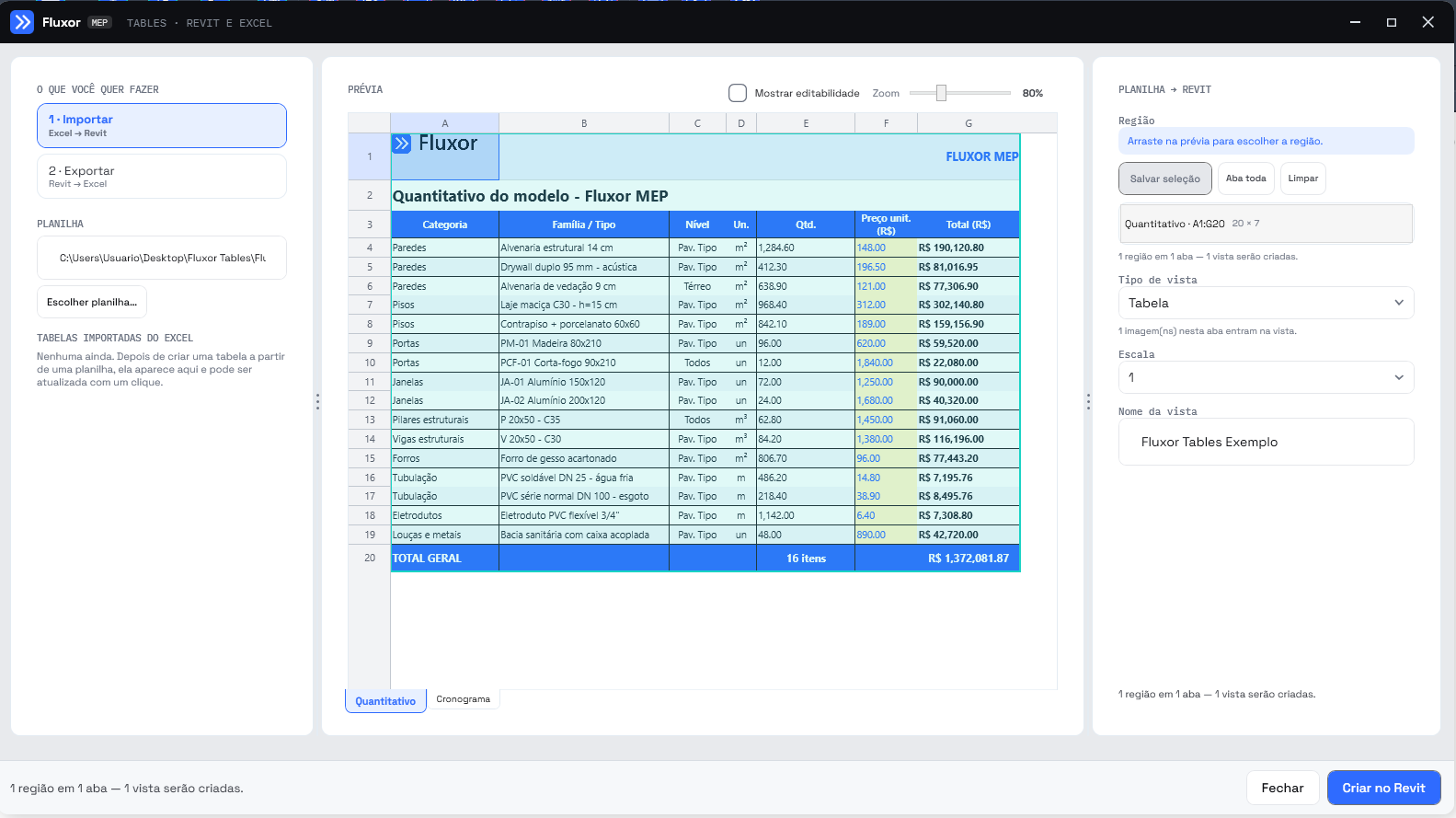Click the left panel resize grip dots
Image resolution: width=1456 pixels, height=818 pixels.
317,402
